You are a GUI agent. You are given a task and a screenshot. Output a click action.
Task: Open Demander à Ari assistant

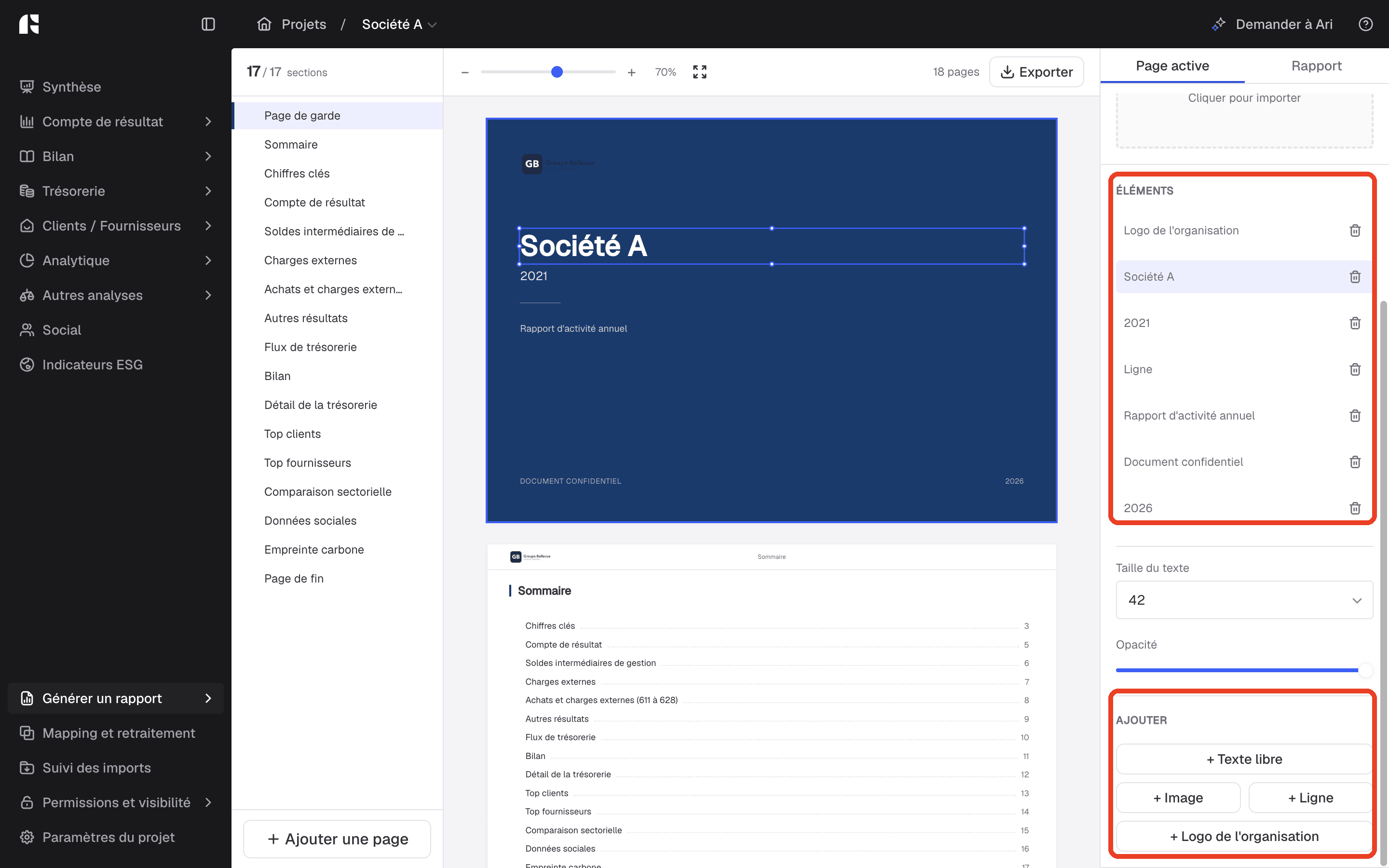click(1272, 24)
